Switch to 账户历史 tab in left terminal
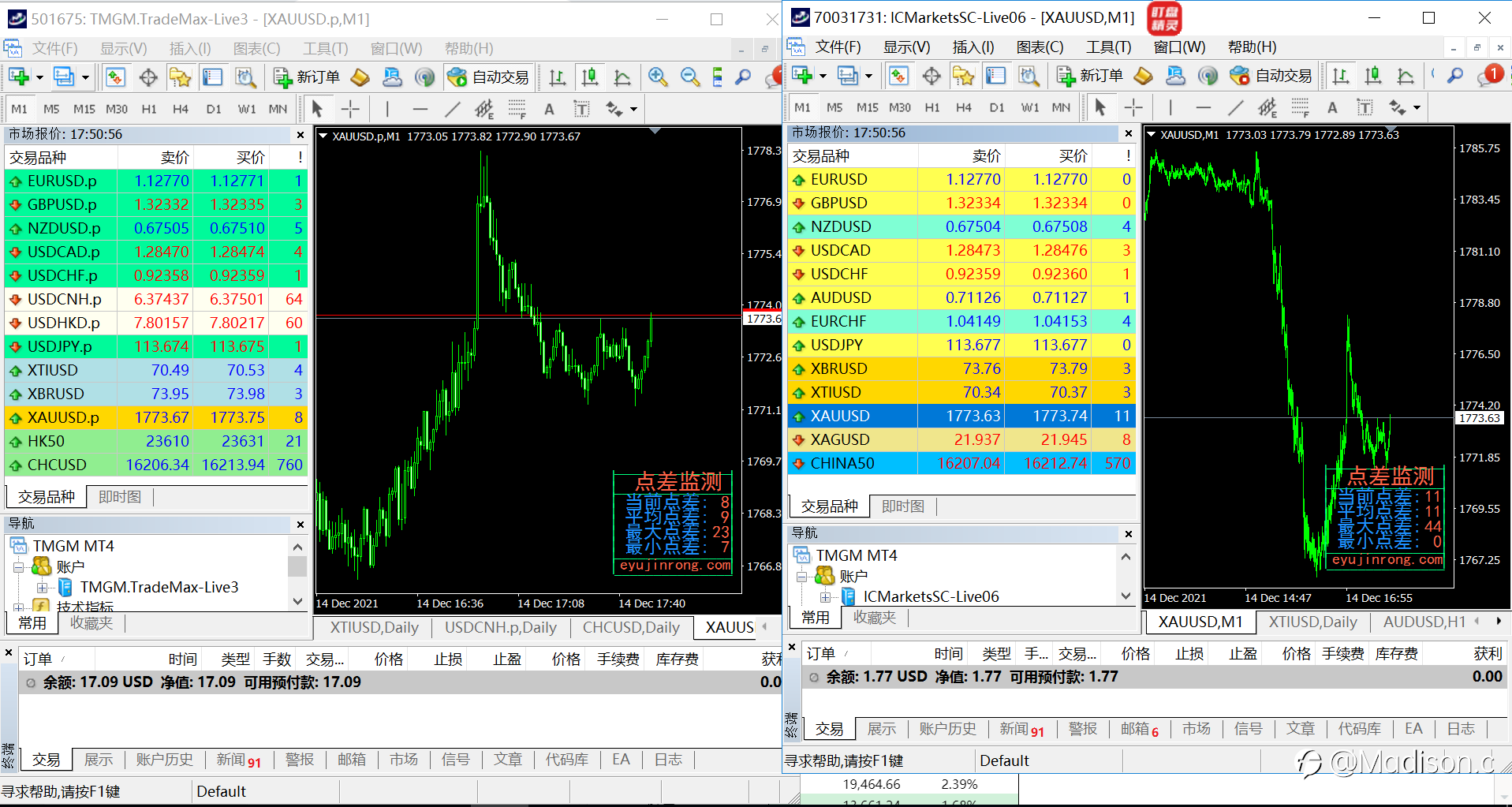 pyautogui.click(x=164, y=760)
